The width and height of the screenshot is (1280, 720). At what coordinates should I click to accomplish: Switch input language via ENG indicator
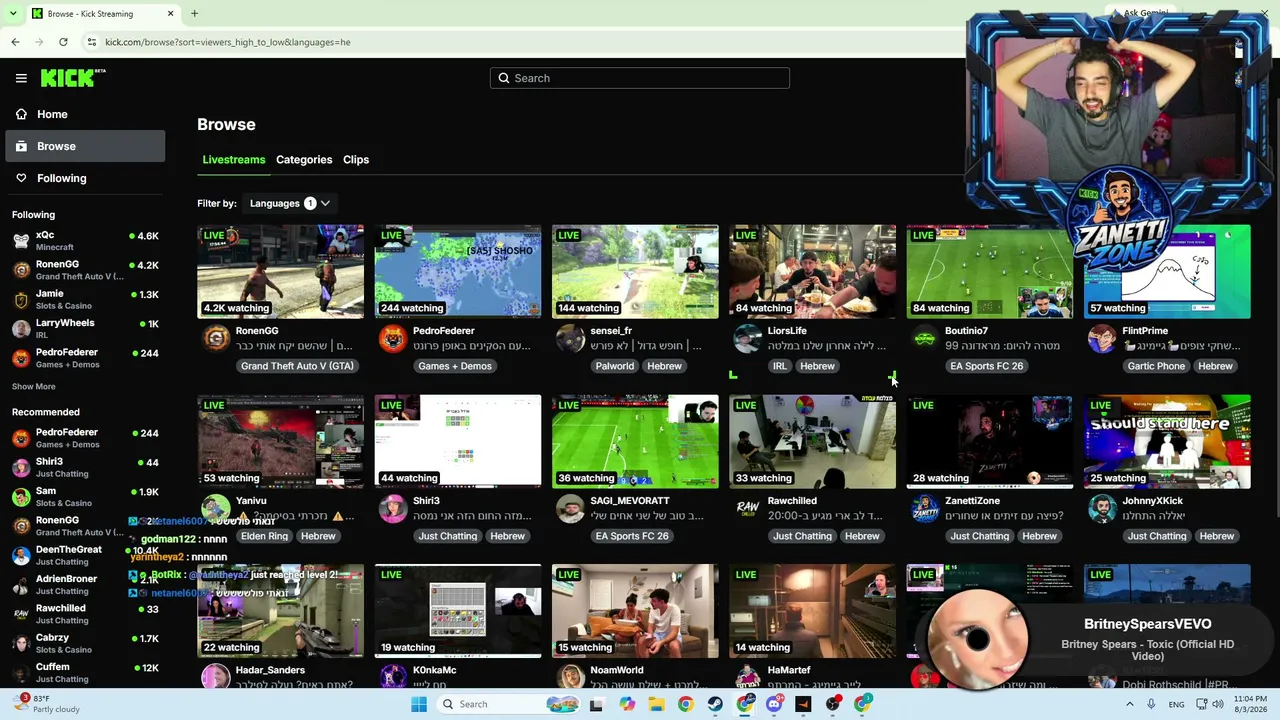pos(1177,704)
